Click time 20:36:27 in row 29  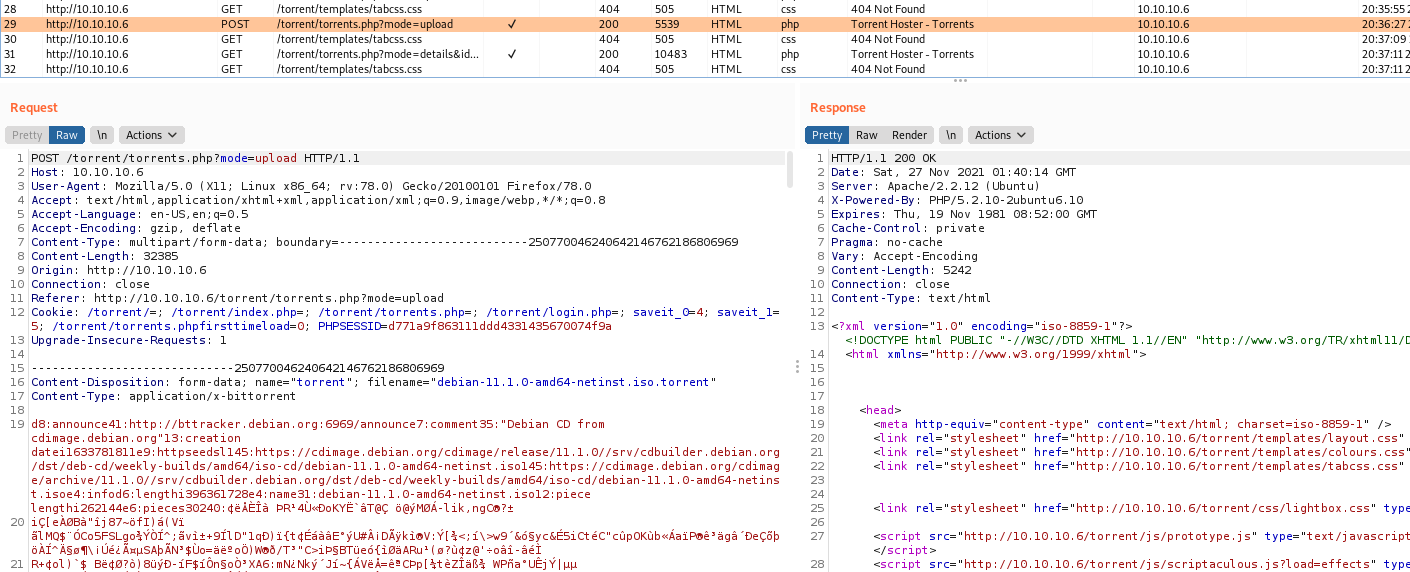pyautogui.click(x=1385, y=24)
